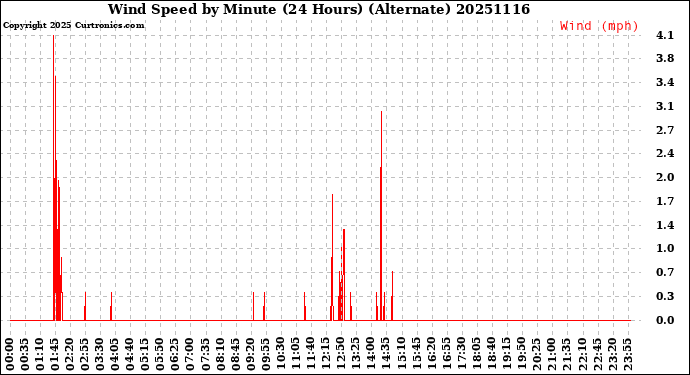
Task: Click the 3.8 y-axis label
Action: click(x=665, y=58)
